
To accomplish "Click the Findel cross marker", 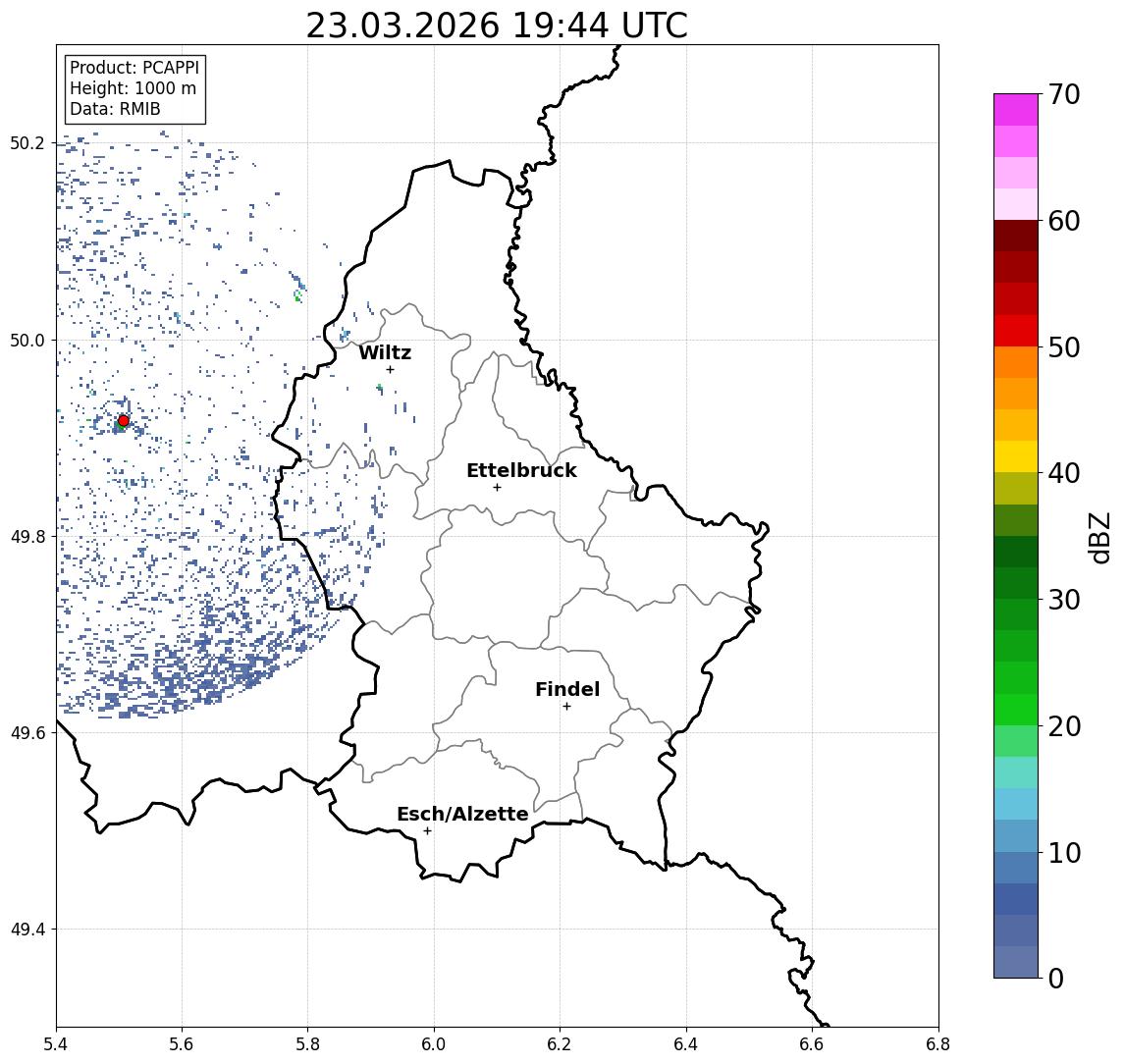I will pos(566,707).
